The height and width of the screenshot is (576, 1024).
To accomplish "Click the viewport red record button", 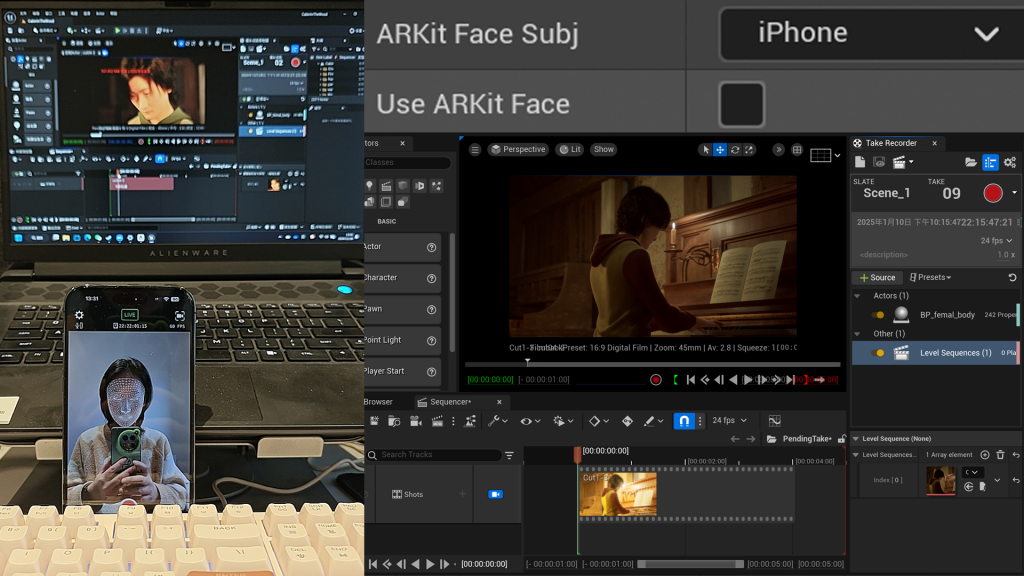I will click(x=656, y=380).
